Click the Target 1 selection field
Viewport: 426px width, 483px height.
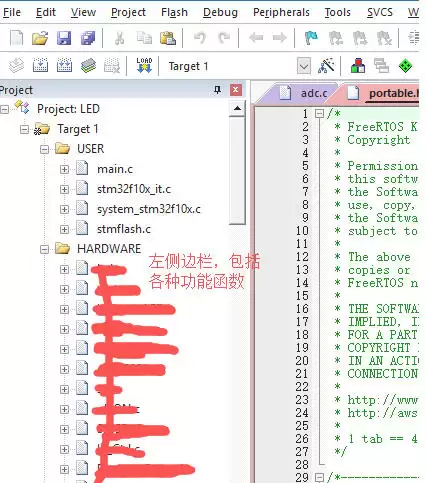[x=232, y=66]
